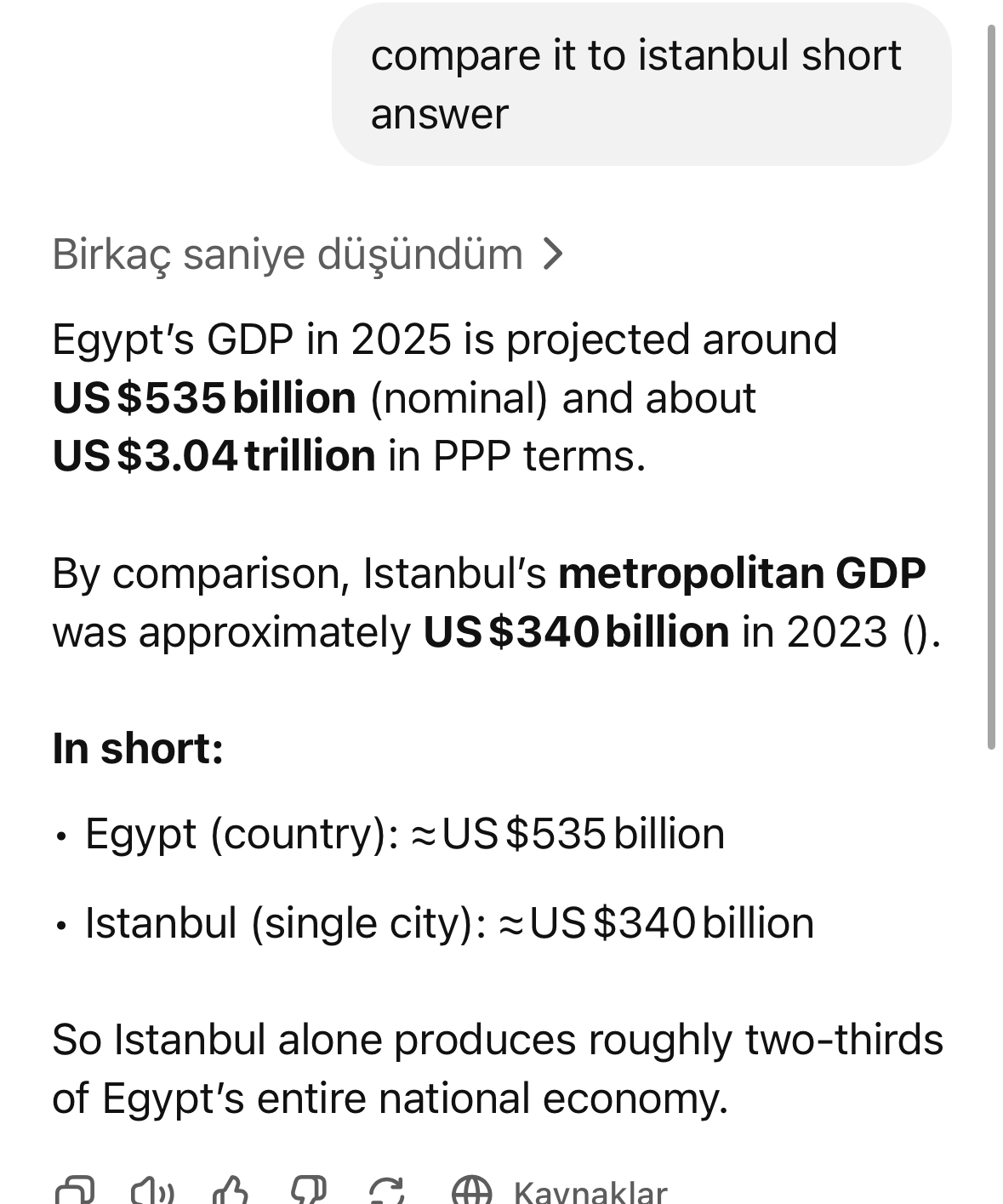Image resolution: width=1003 pixels, height=1204 pixels.
Task: Give the answer a thumbs up
Action: coord(231,1191)
